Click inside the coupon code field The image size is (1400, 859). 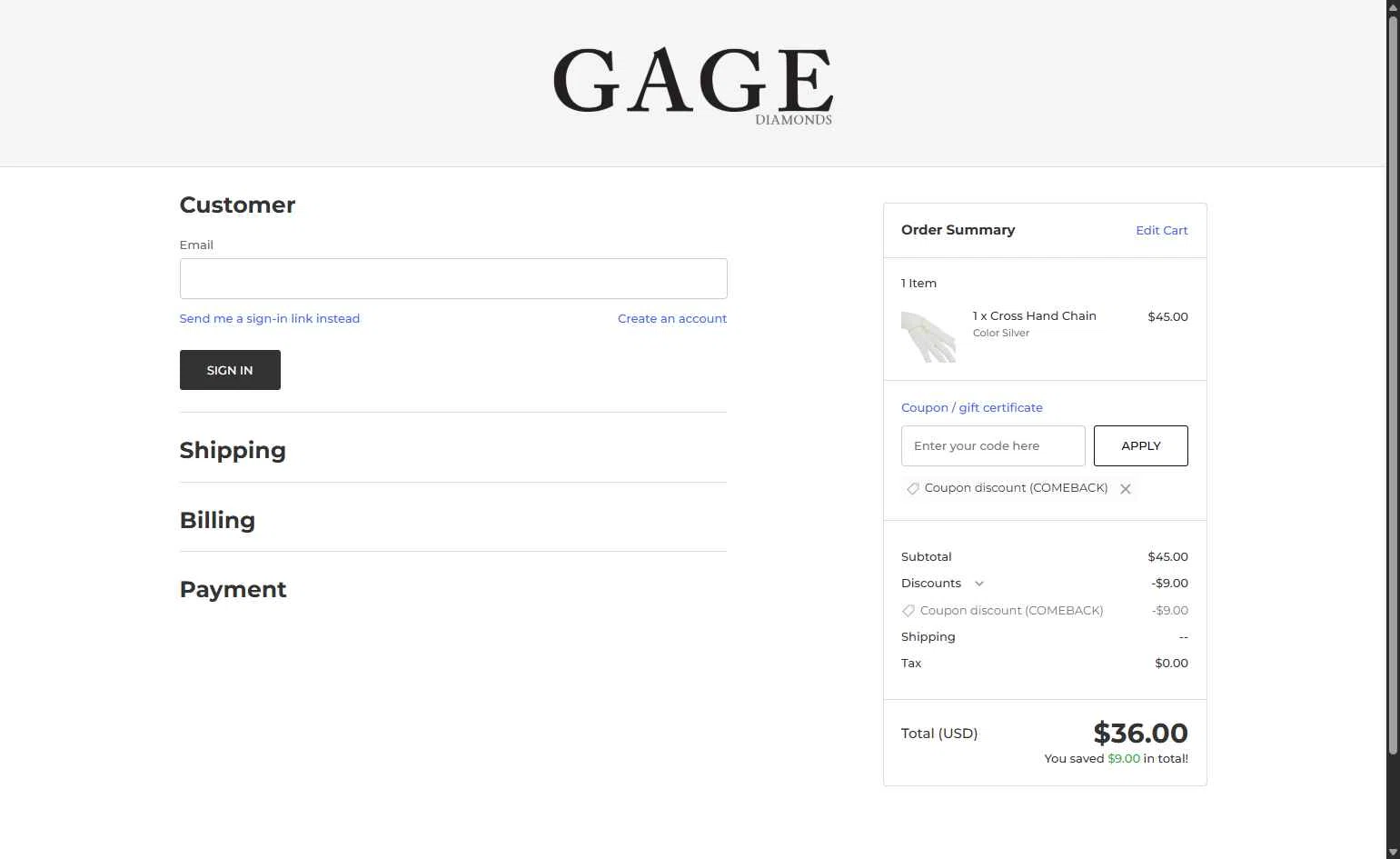tap(993, 446)
